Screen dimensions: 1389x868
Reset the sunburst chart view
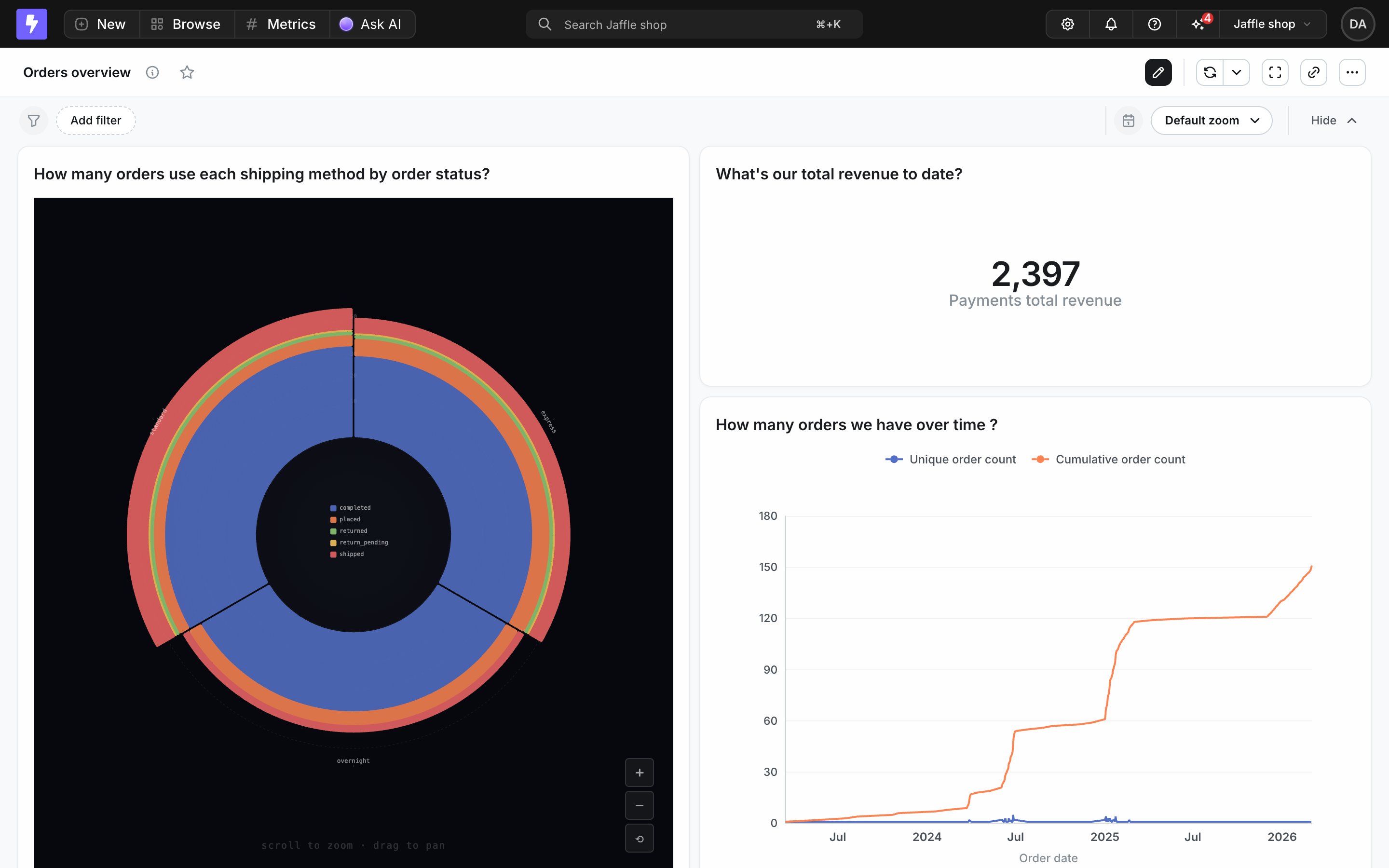click(640, 839)
